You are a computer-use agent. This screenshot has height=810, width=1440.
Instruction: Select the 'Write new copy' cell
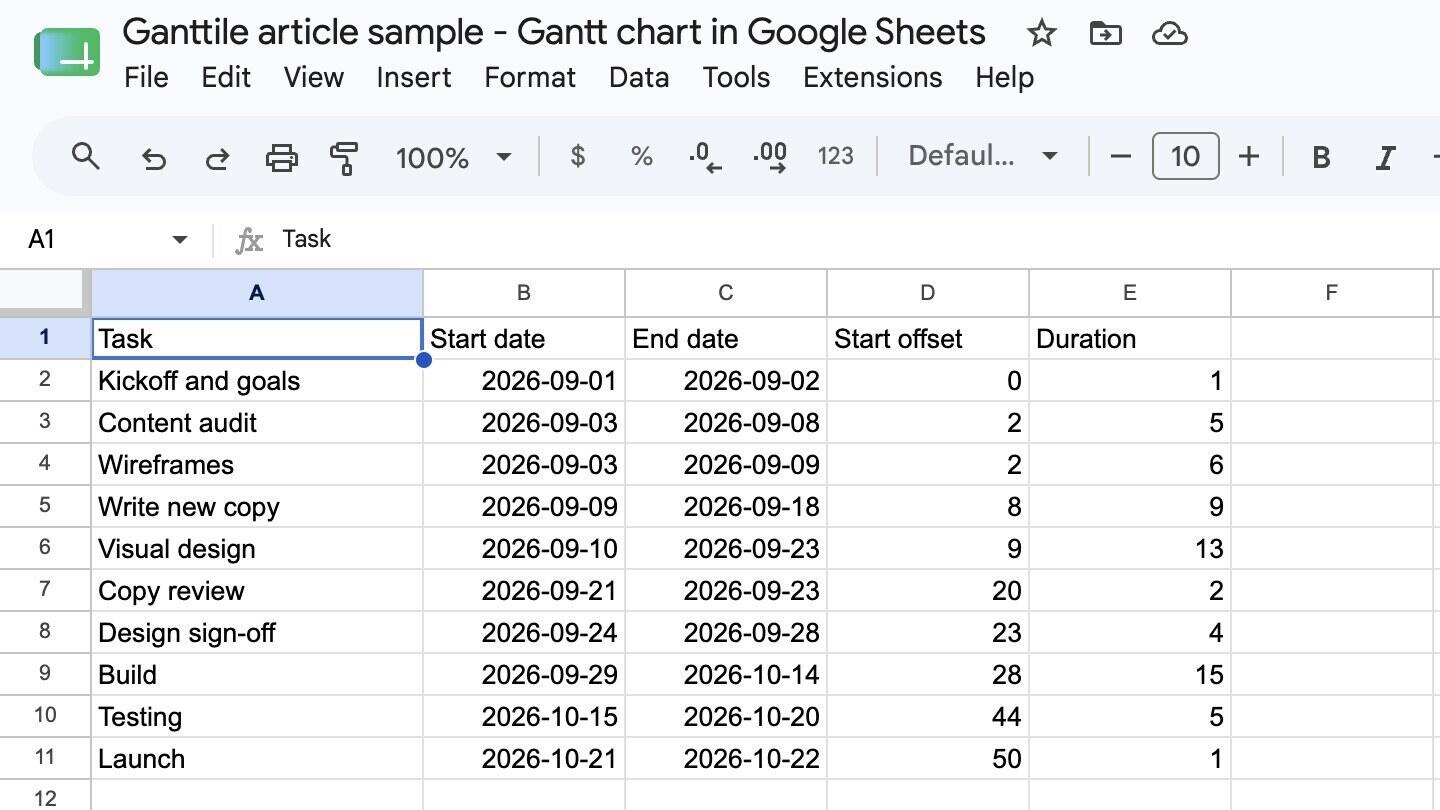pos(257,506)
